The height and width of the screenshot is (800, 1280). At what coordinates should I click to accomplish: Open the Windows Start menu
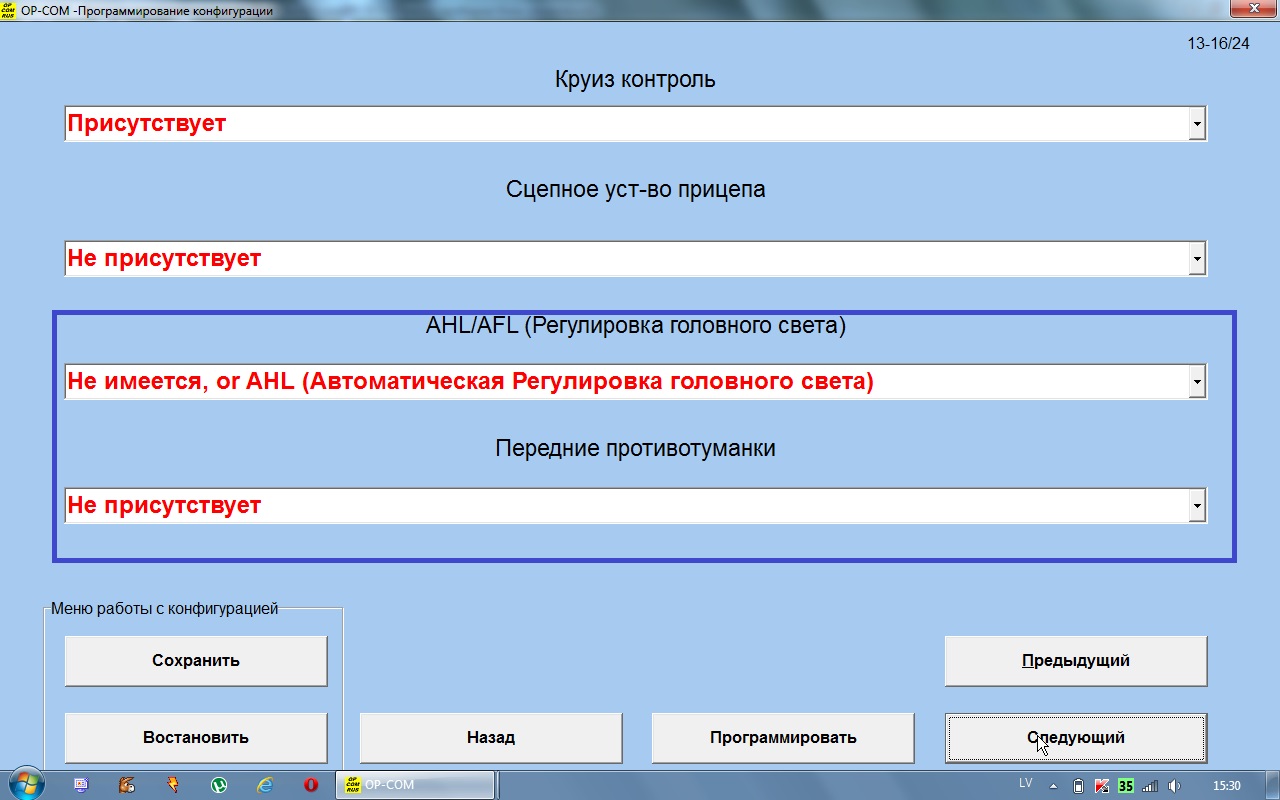(24, 785)
